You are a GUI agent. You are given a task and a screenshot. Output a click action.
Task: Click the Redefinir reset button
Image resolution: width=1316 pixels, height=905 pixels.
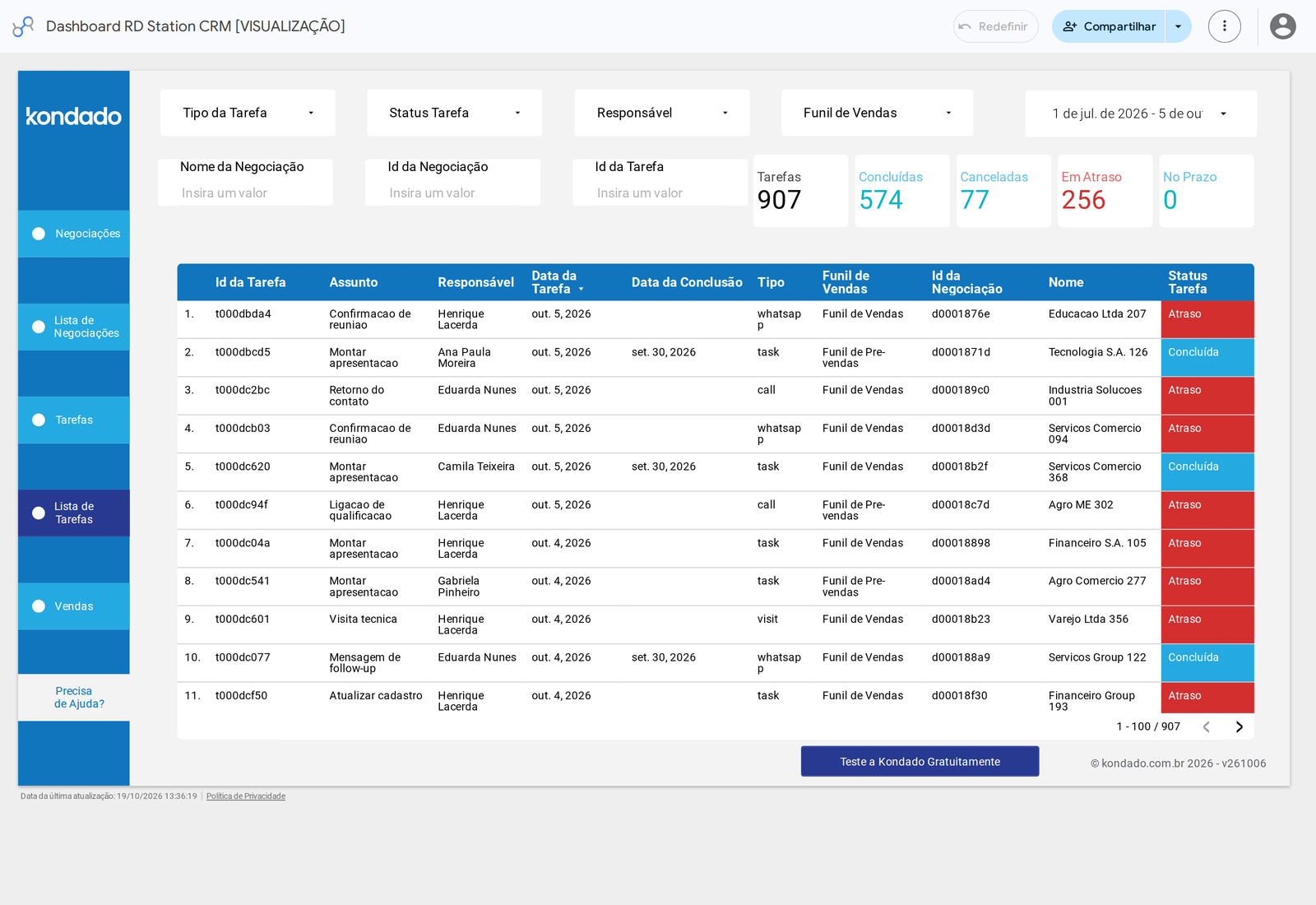coord(995,26)
